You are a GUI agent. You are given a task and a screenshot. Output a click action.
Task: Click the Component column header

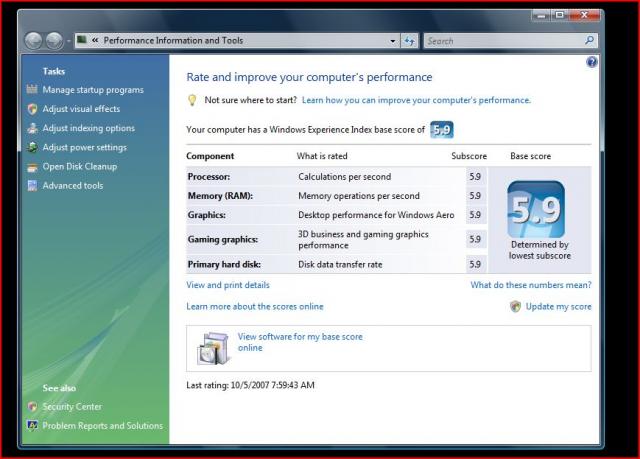tap(210, 156)
